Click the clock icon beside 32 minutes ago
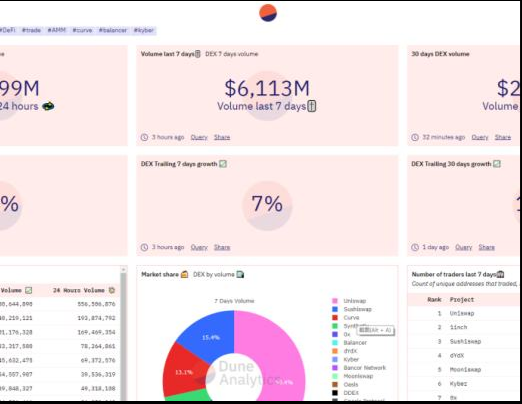Screen dimensions: 522x404 point(415,137)
